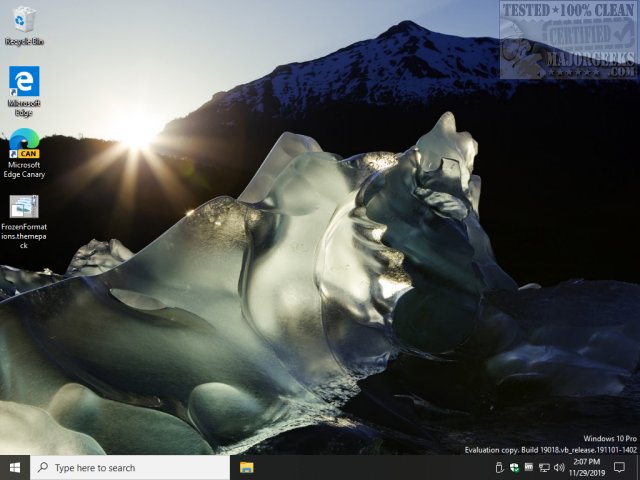This screenshot has width=640, height=480.
Task: Select the Recycle Bin desktop icon
Action: point(24,25)
